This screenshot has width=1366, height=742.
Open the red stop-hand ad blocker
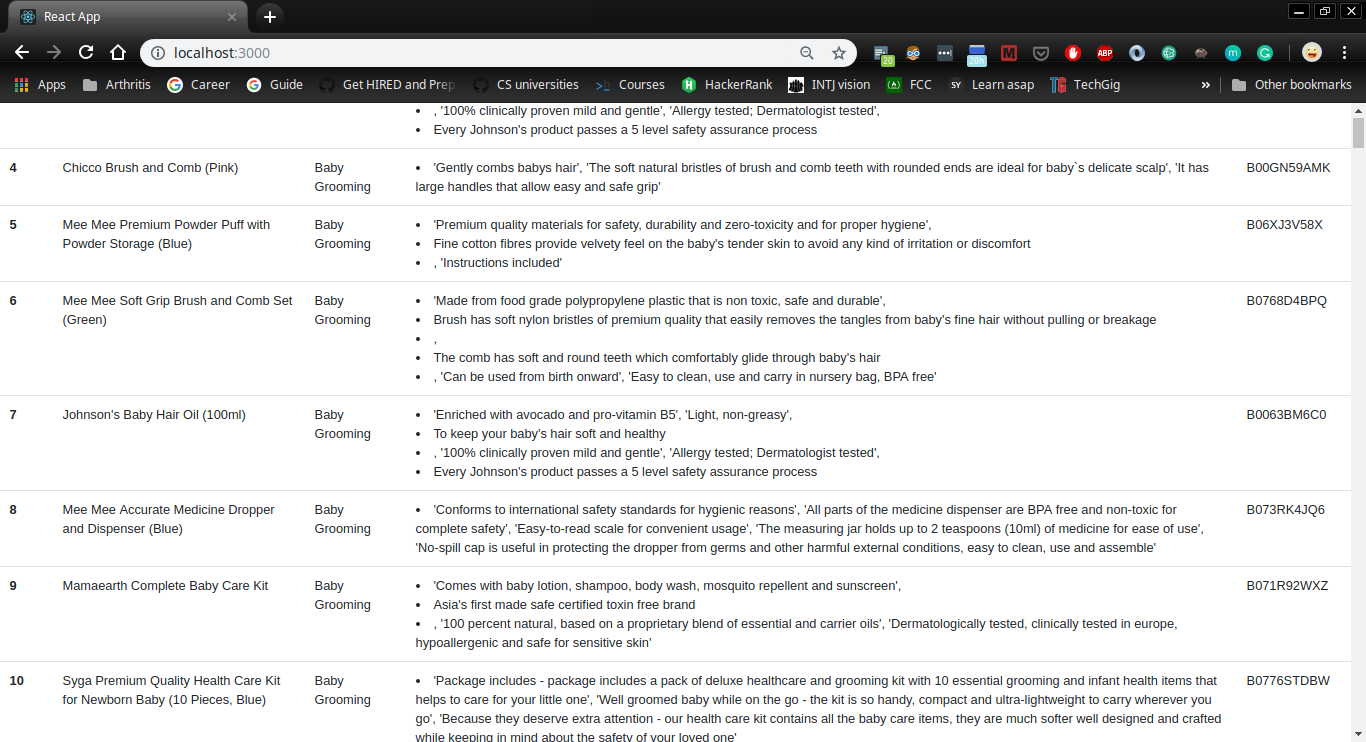pyautogui.click(x=1073, y=53)
